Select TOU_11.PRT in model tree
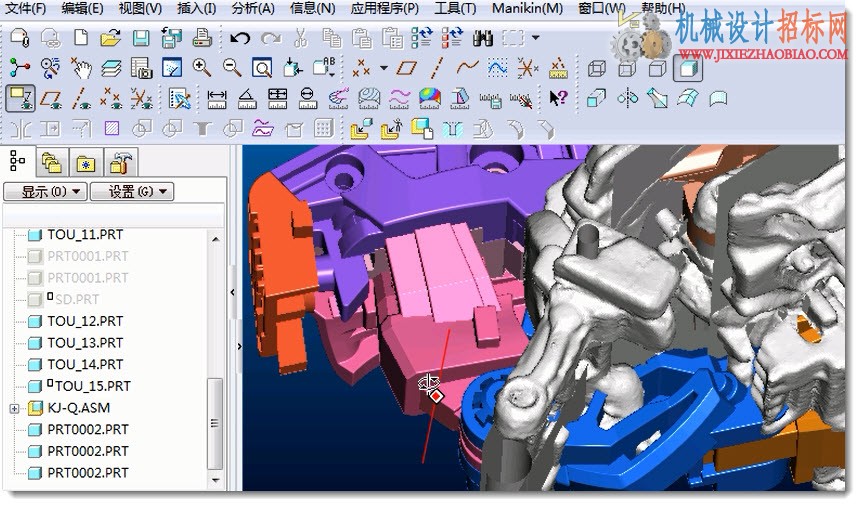This screenshot has height=506, width=860. point(85,235)
